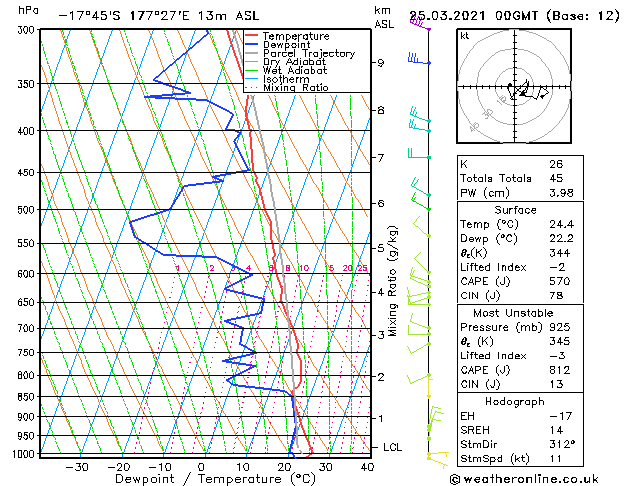The height and width of the screenshot is (486, 629).
Task: Click the Totals Totals value 45
Action: (x=556, y=178)
